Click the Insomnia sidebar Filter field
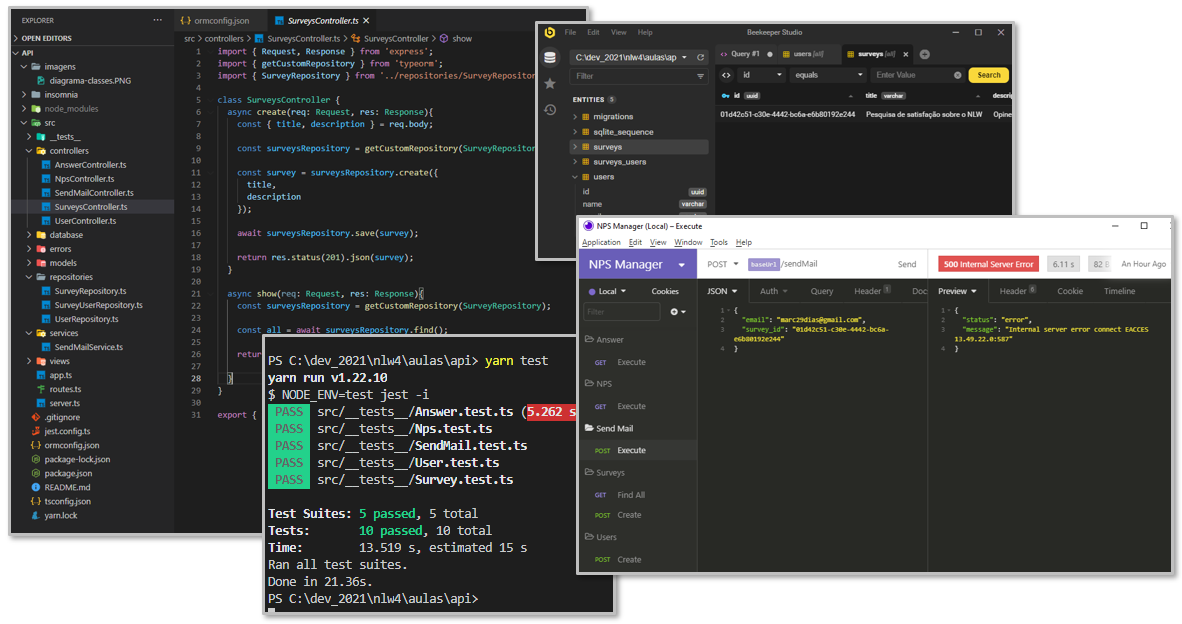Image resolution: width=1182 pixels, height=624 pixels. 622,312
